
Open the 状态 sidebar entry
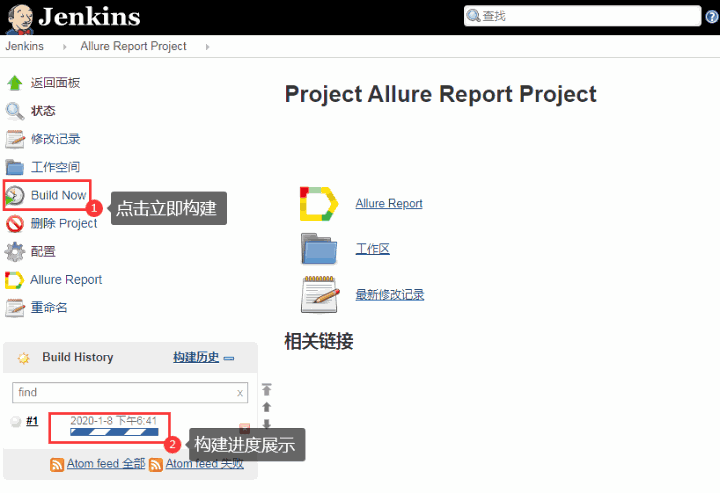pyautogui.click(x=43, y=111)
